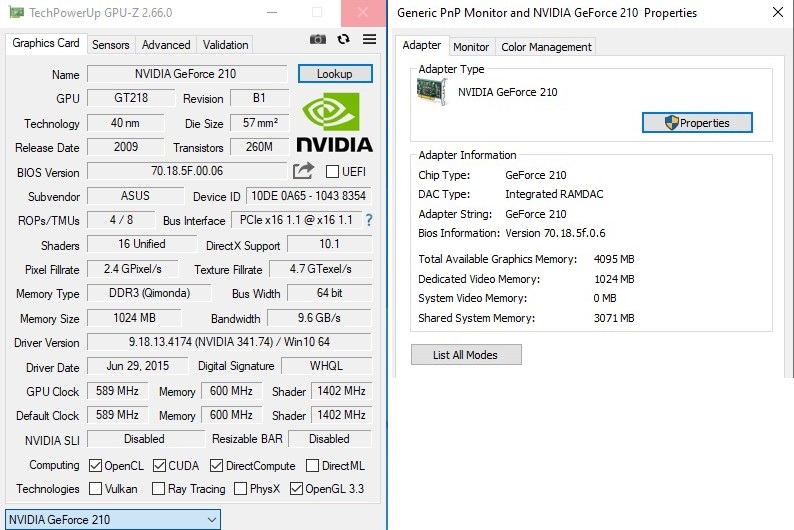
Task: Click the Bus Interface question mark
Action: [x=368, y=220]
